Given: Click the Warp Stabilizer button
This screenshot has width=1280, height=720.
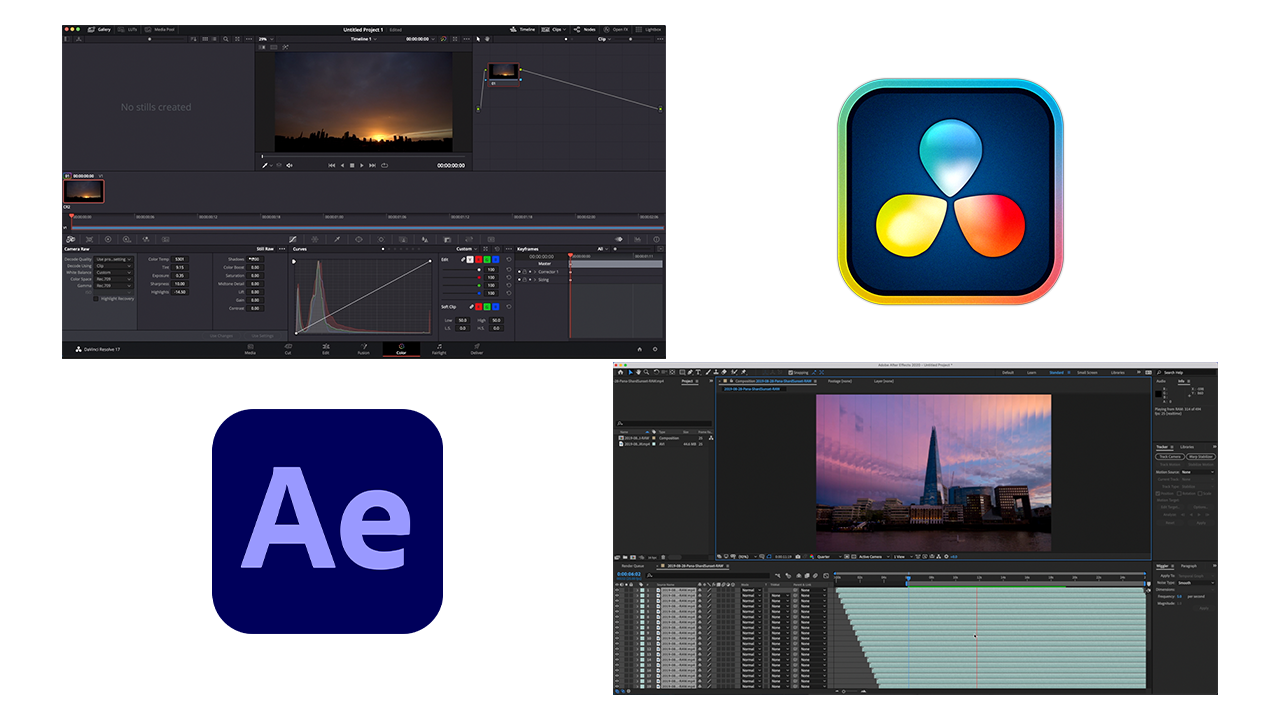Looking at the screenshot, I should tap(1200, 456).
